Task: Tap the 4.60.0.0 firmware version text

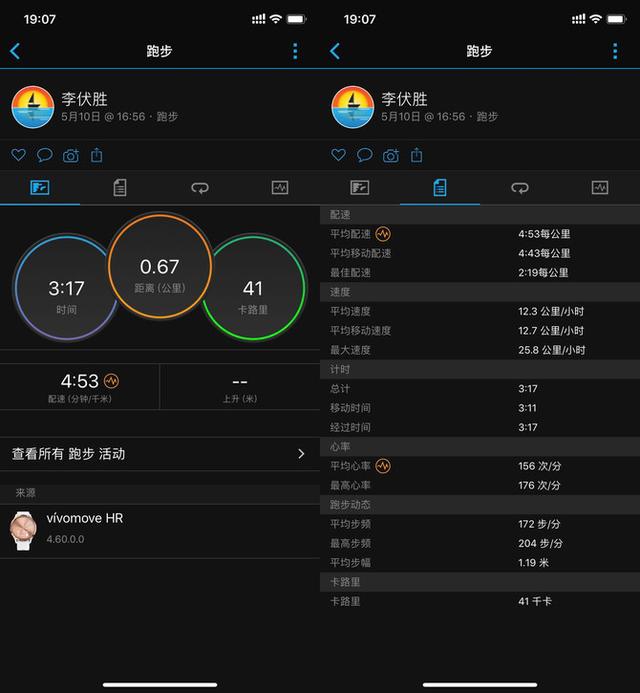Action: pyautogui.click(x=65, y=539)
